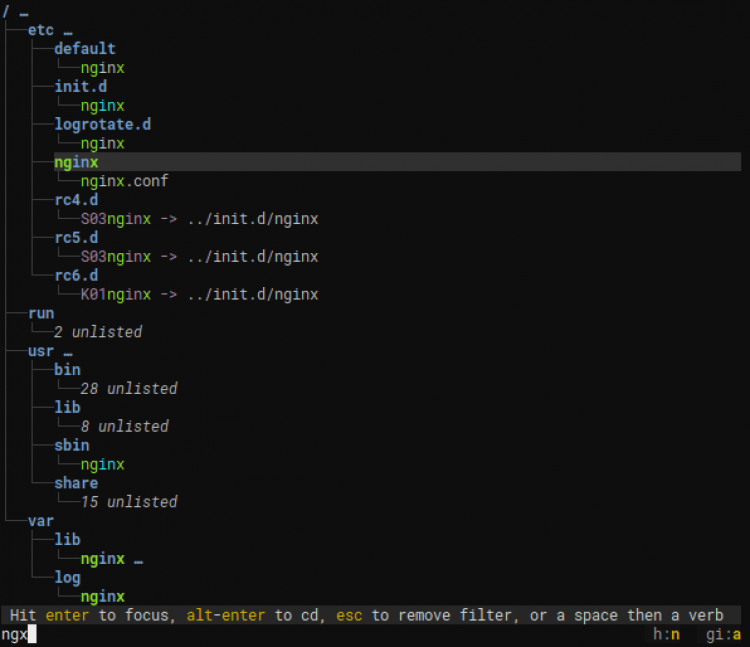750x647 pixels.
Task: Select the etc directory in the tree
Action: [41, 30]
